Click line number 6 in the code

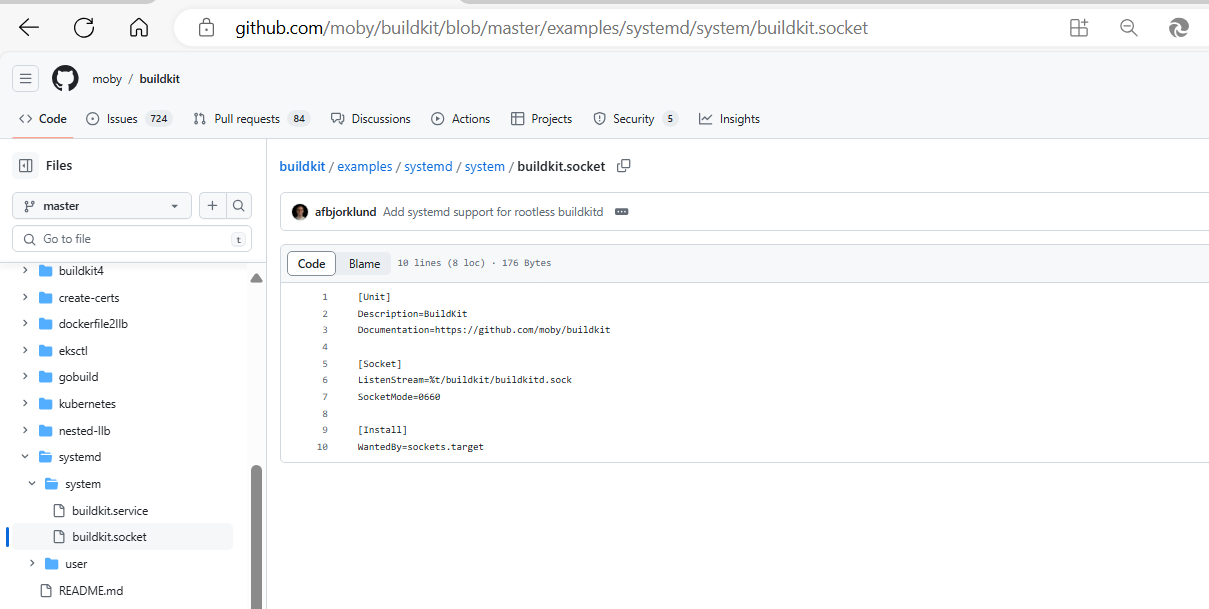click(325, 380)
